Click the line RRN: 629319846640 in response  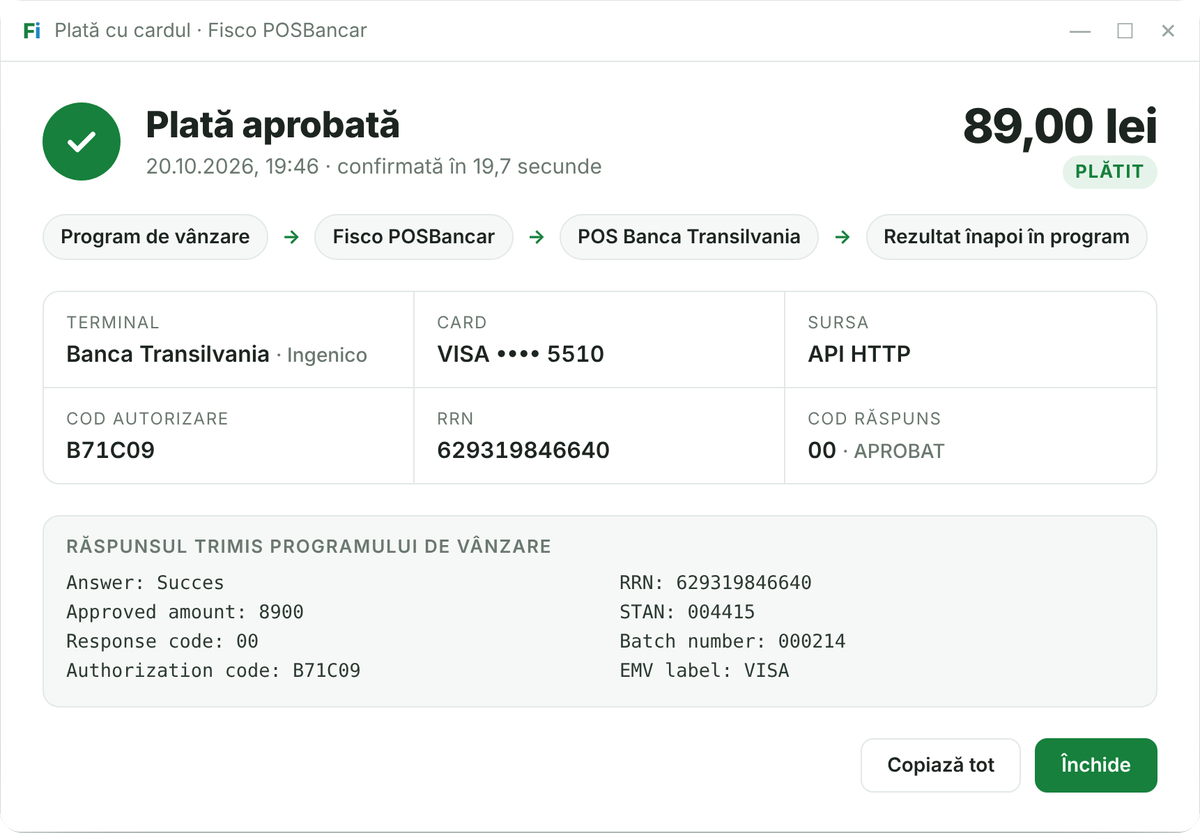[x=716, y=583]
